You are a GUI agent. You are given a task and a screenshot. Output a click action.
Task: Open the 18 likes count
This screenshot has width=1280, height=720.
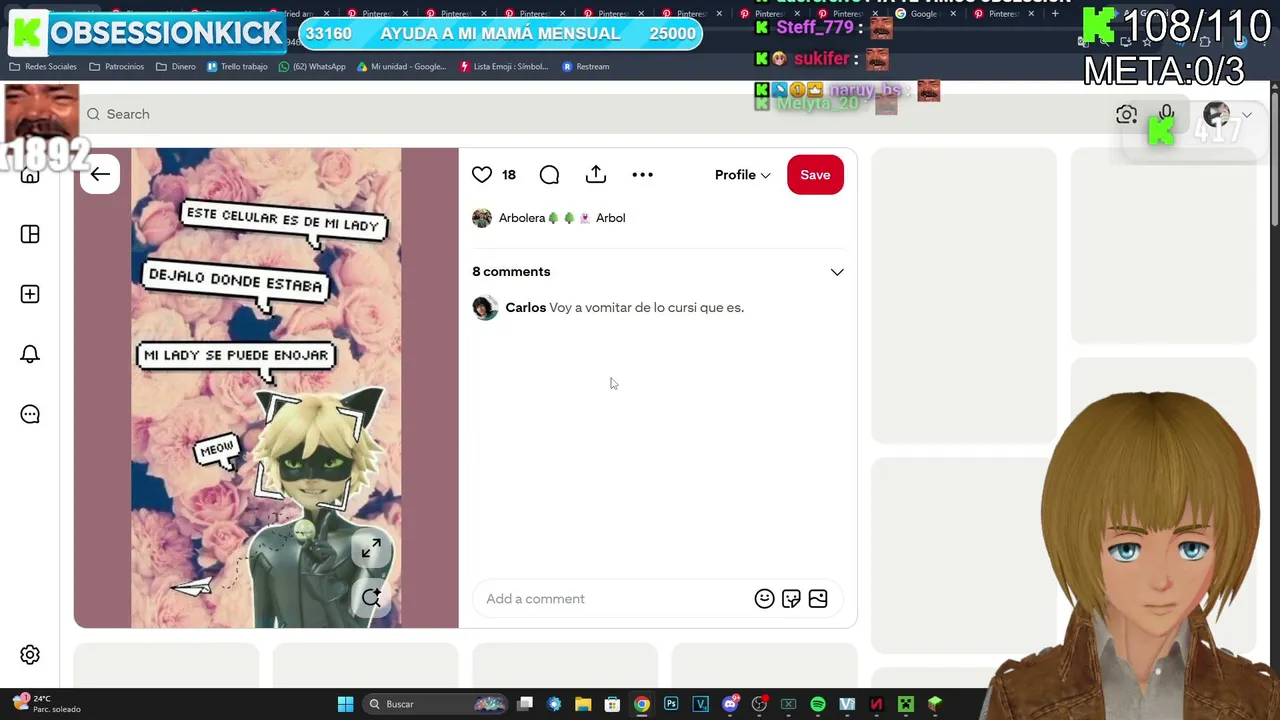click(x=509, y=175)
